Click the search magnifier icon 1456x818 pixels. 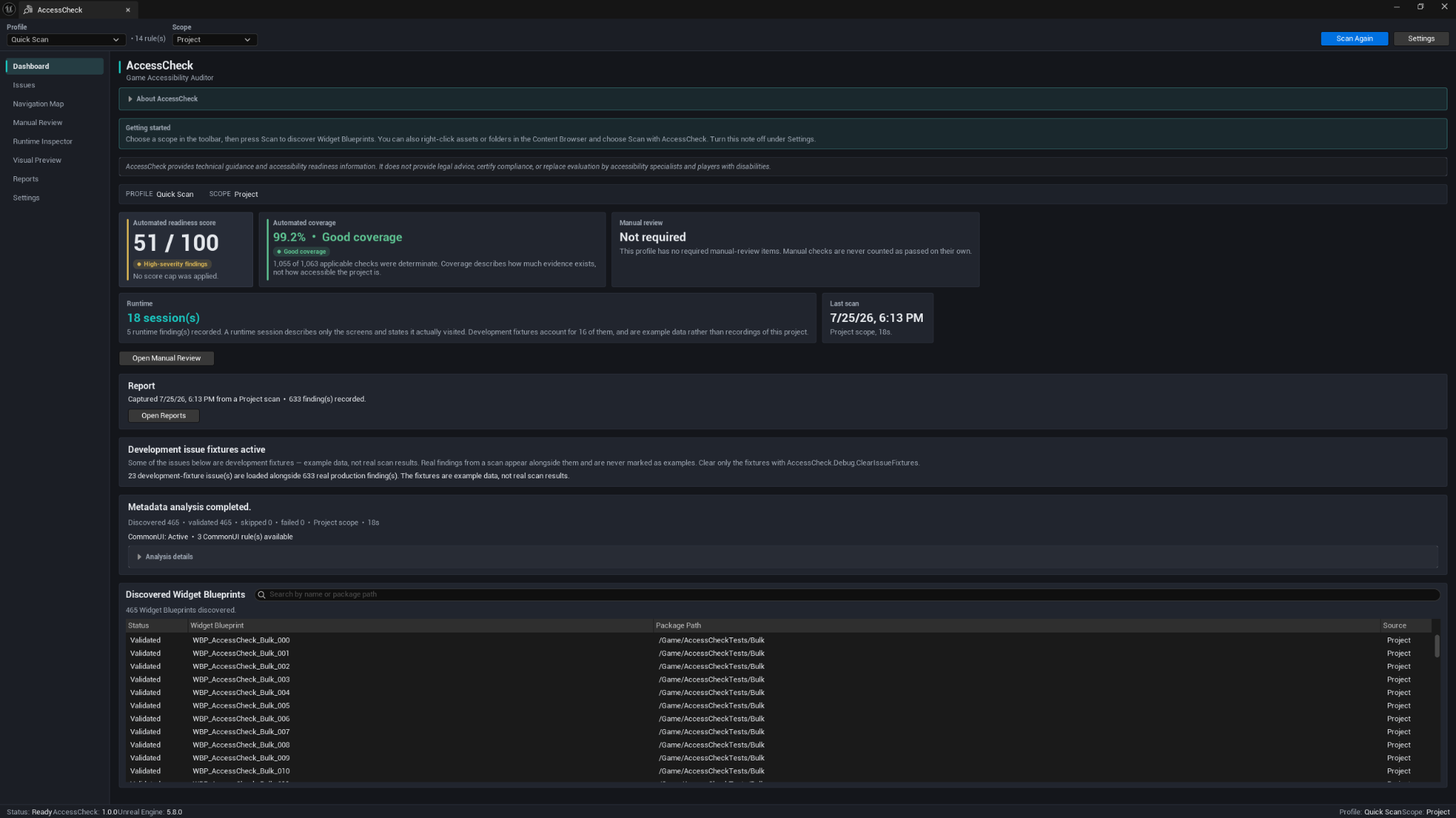[262, 595]
